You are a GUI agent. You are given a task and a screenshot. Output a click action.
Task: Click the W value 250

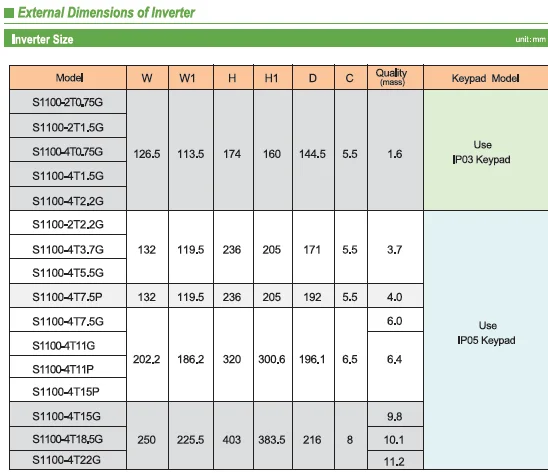click(146, 439)
